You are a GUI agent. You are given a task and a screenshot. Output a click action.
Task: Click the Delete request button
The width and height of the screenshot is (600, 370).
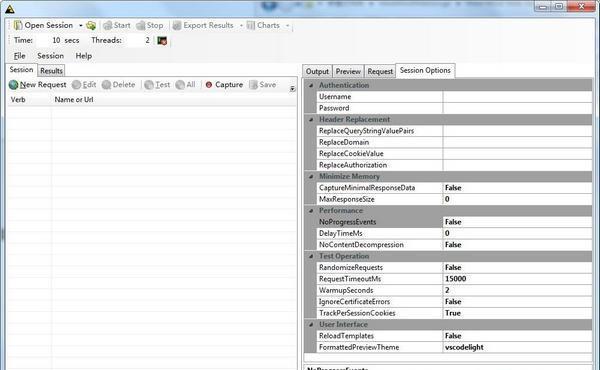118,85
